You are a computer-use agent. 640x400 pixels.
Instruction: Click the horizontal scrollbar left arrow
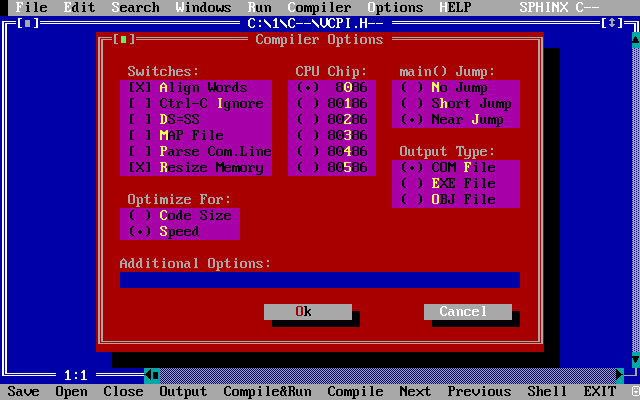coord(148,375)
